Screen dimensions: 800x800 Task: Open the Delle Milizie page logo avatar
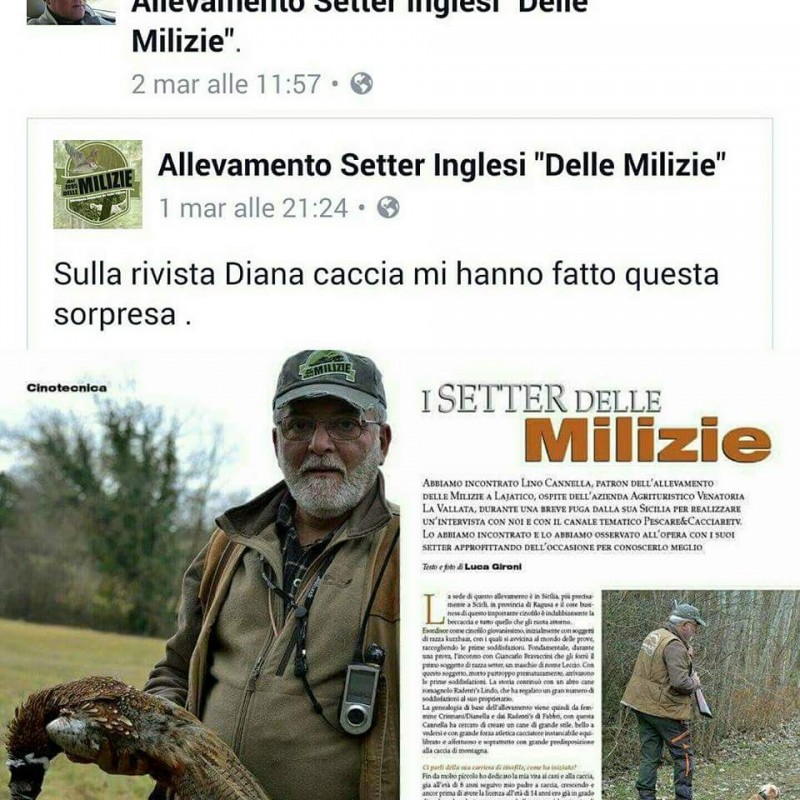[98, 184]
